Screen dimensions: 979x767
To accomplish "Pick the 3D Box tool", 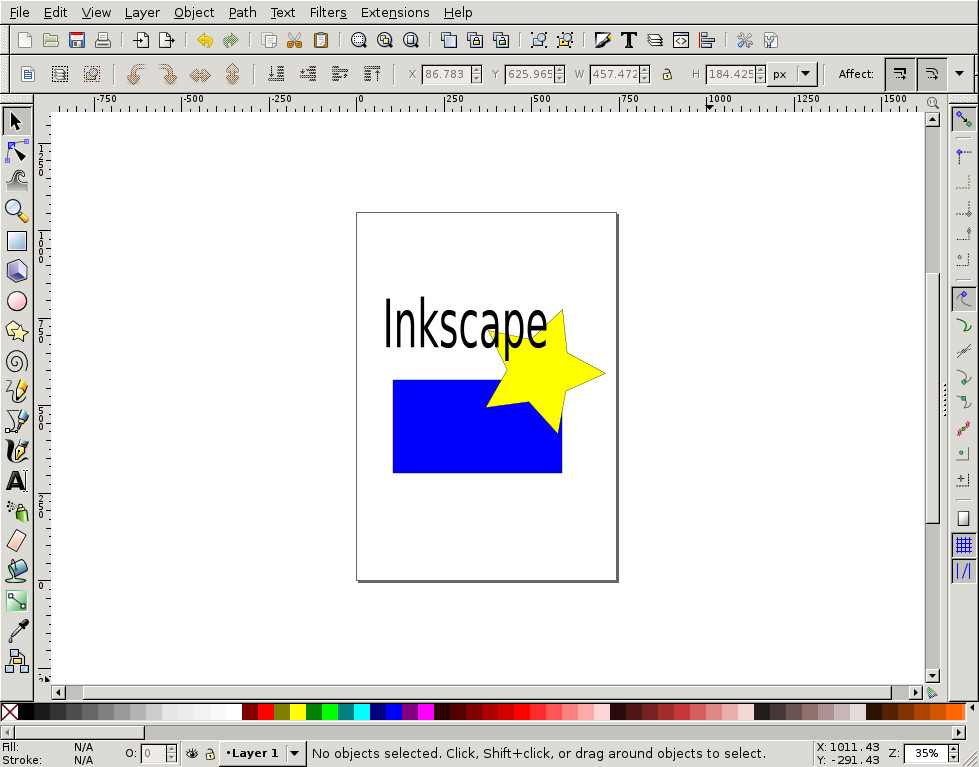I will (16, 271).
